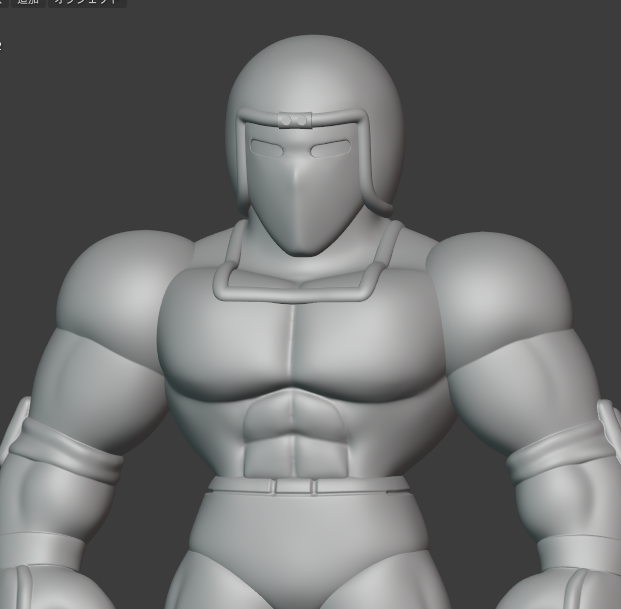Open the オブジェクト (Object) menu
The width and height of the screenshot is (621, 609).
point(87,2)
